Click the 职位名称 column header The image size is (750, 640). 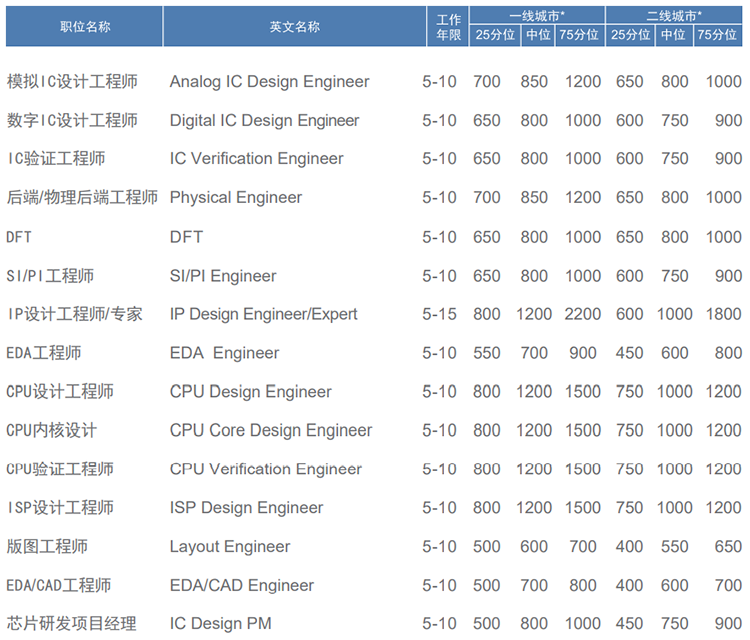click(85, 27)
